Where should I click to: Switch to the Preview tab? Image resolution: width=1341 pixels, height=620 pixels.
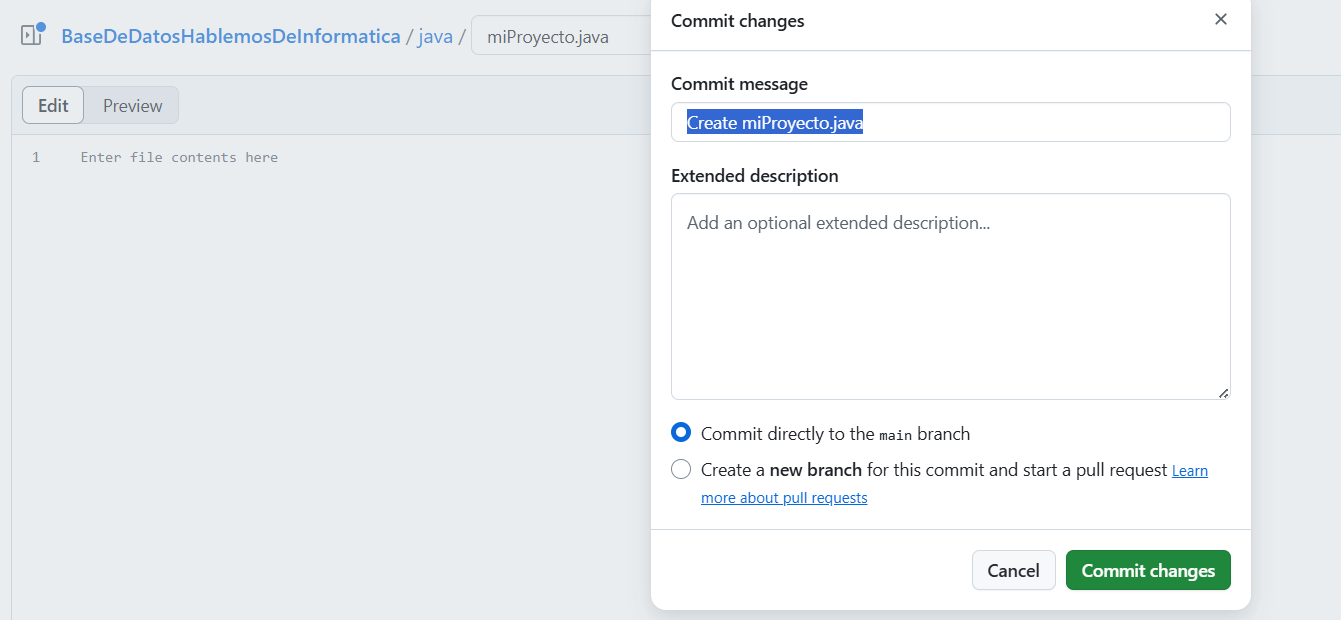[131, 104]
